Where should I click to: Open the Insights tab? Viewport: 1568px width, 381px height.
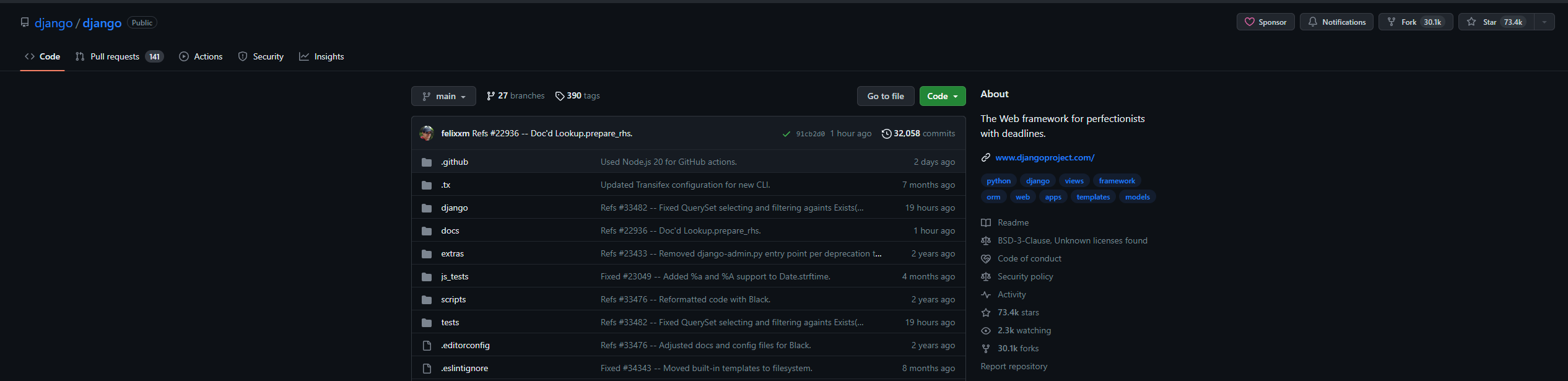pos(321,56)
